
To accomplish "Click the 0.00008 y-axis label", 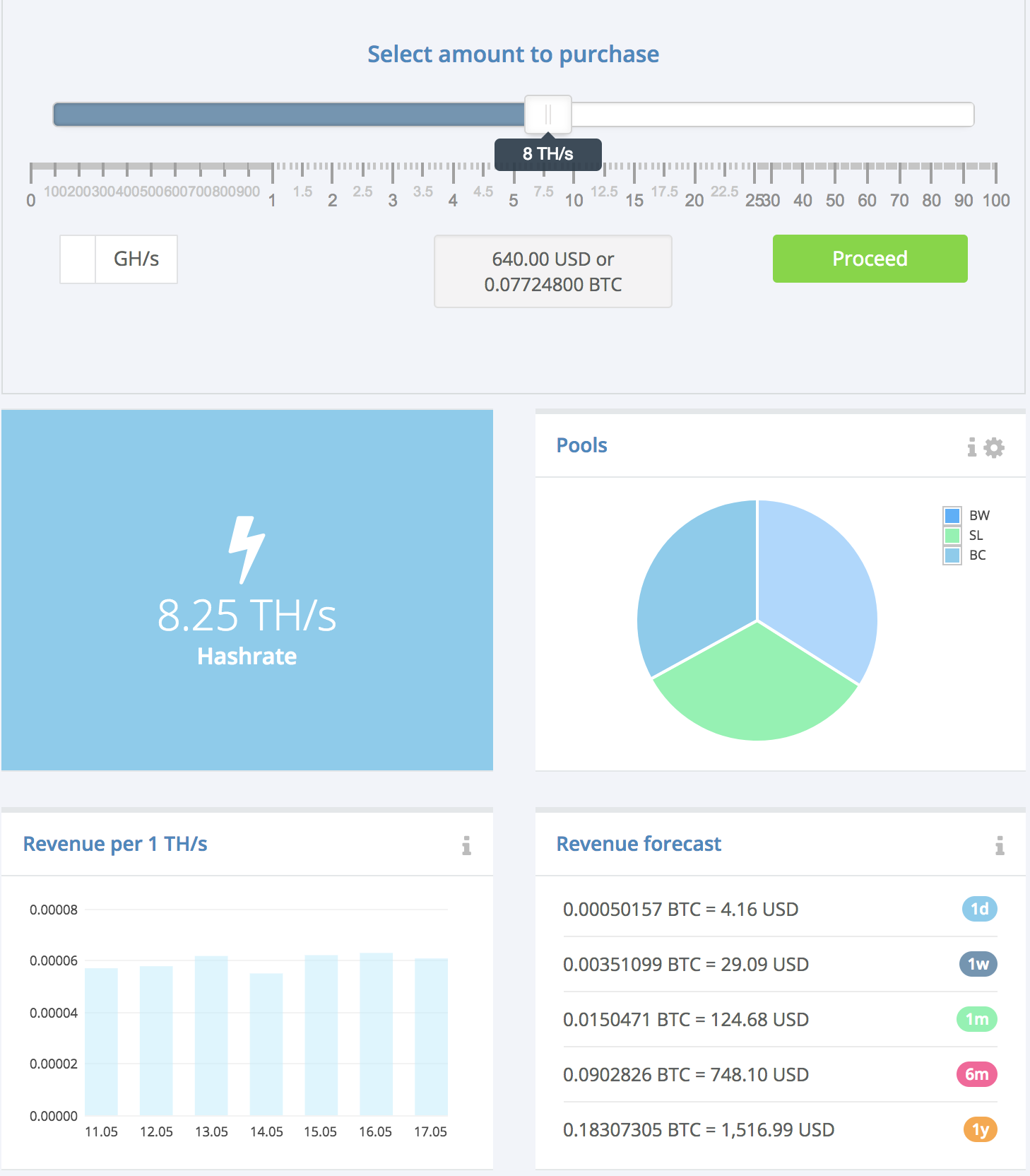I will (x=54, y=910).
